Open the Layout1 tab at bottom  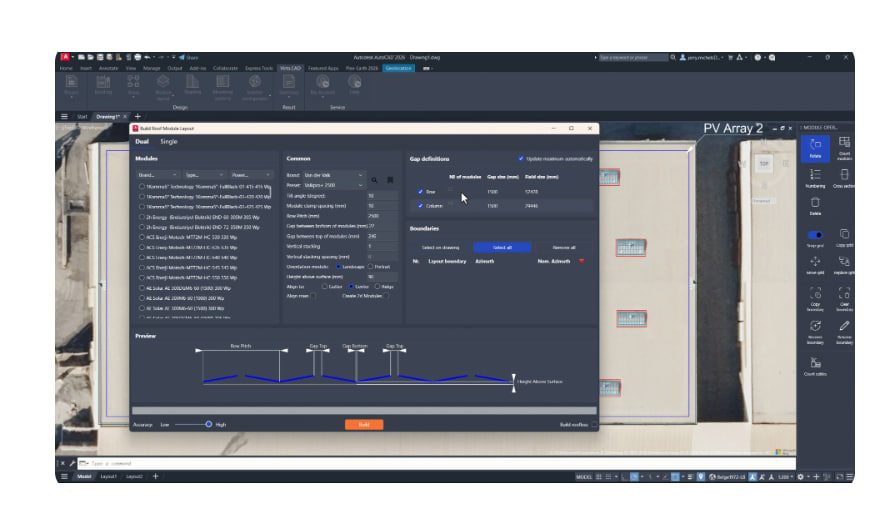tap(109, 477)
